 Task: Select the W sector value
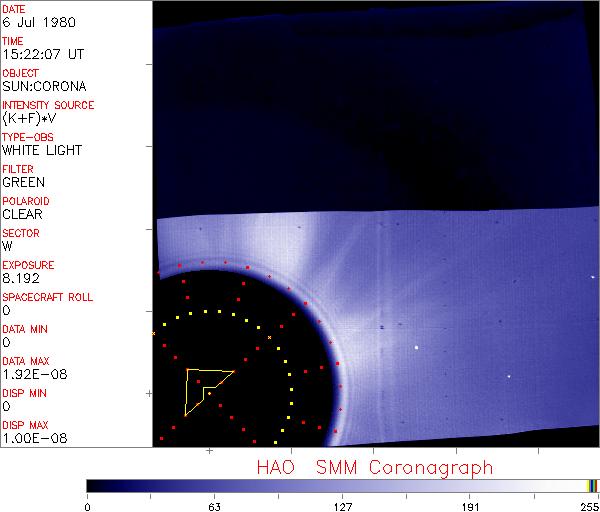point(7,246)
